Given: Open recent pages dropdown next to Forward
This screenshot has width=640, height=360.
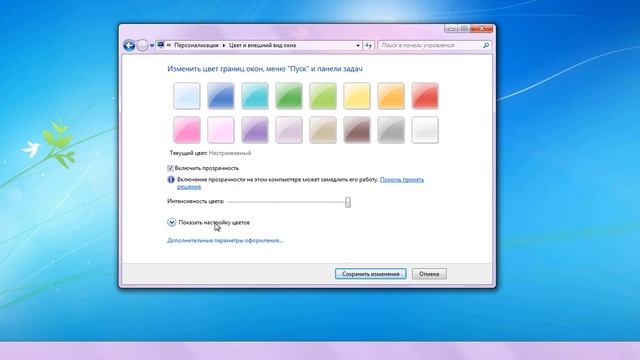Looking at the screenshot, I should pyautogui.click(x=152, y=46).
